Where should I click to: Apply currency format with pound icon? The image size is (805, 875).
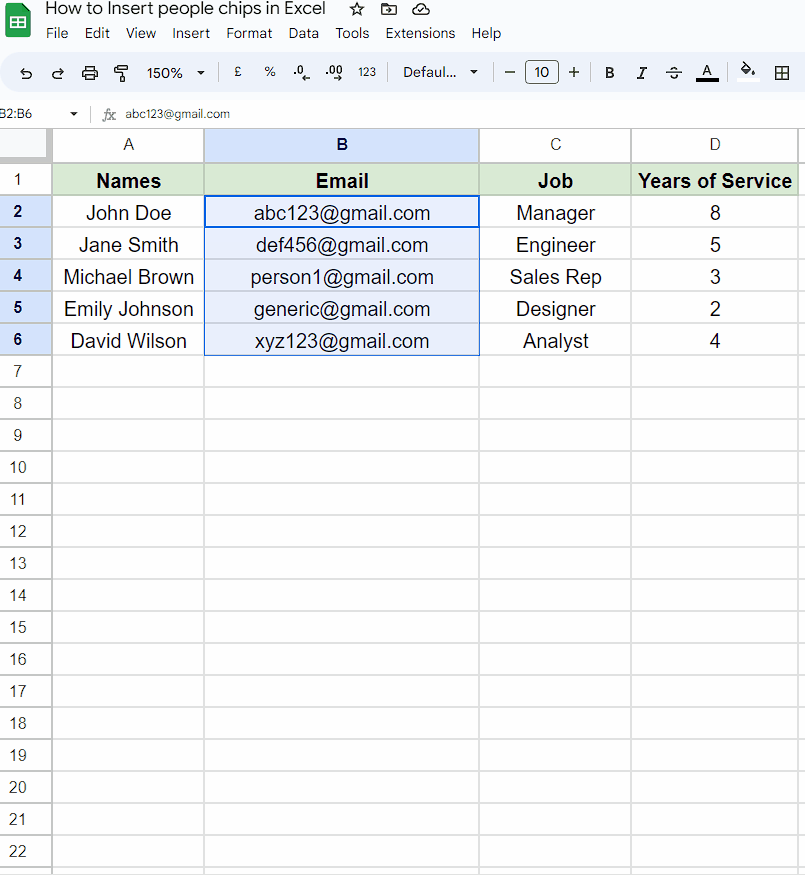click(237, 72)
